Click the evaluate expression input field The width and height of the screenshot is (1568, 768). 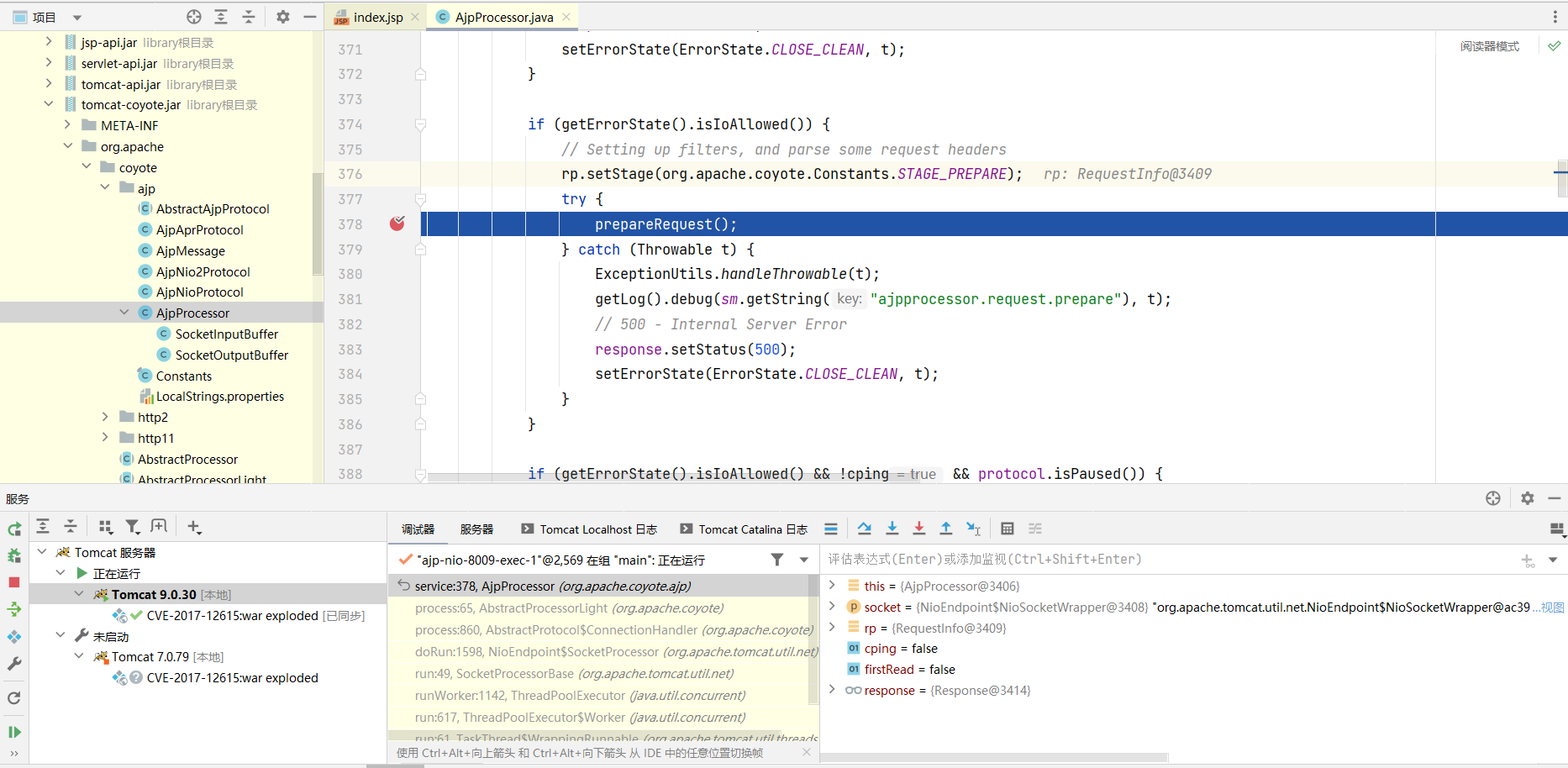1168,560
